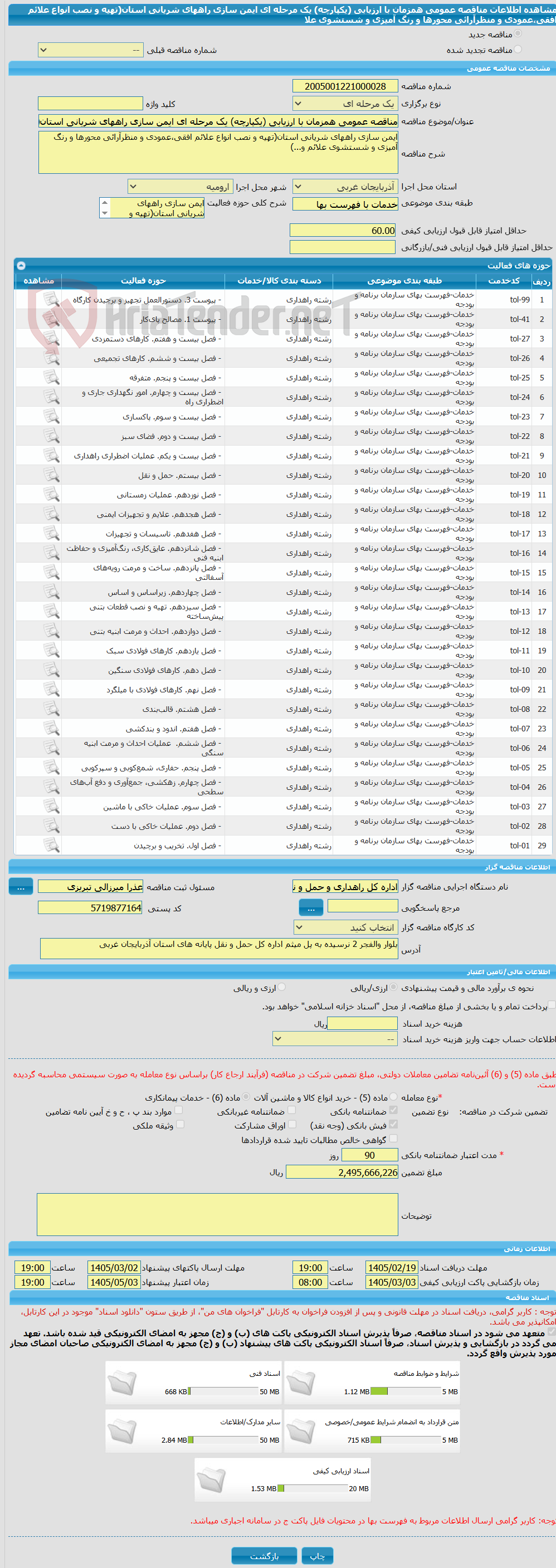Toggle payment from اسناد خزانه اسلامی checkbox
Viewport: 556px width, 1568px height.
coord(552,1005)
